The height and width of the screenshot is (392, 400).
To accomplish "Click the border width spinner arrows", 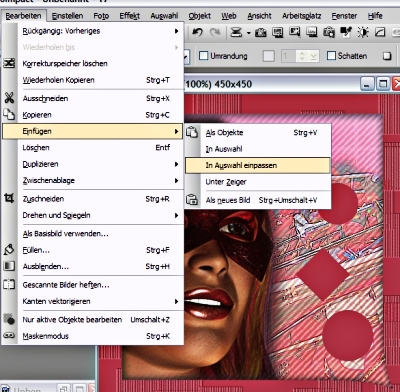I will pyautogui.click(x=302, y=56).
